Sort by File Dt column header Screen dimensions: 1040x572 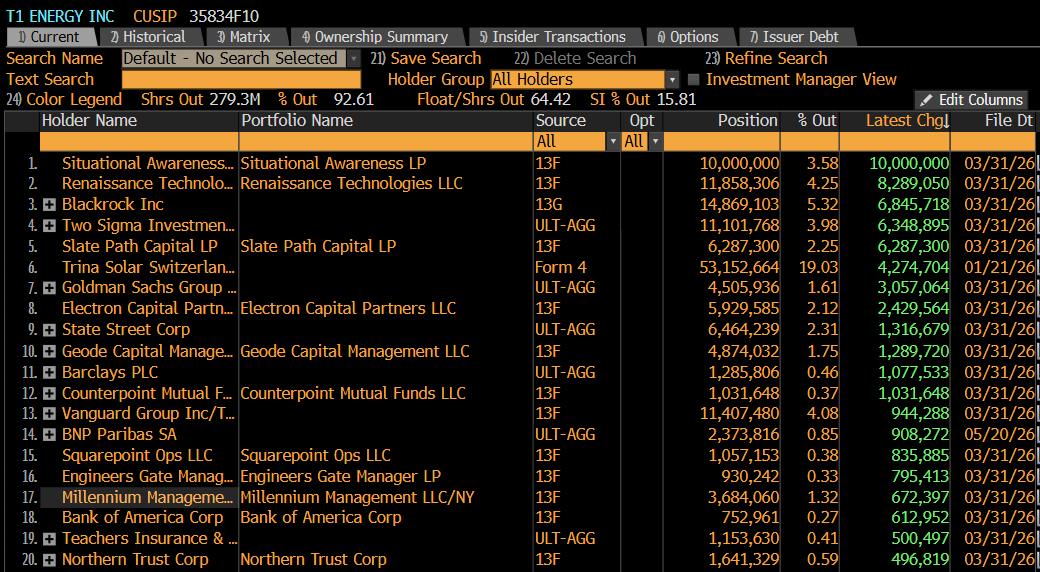(1009, 121)
